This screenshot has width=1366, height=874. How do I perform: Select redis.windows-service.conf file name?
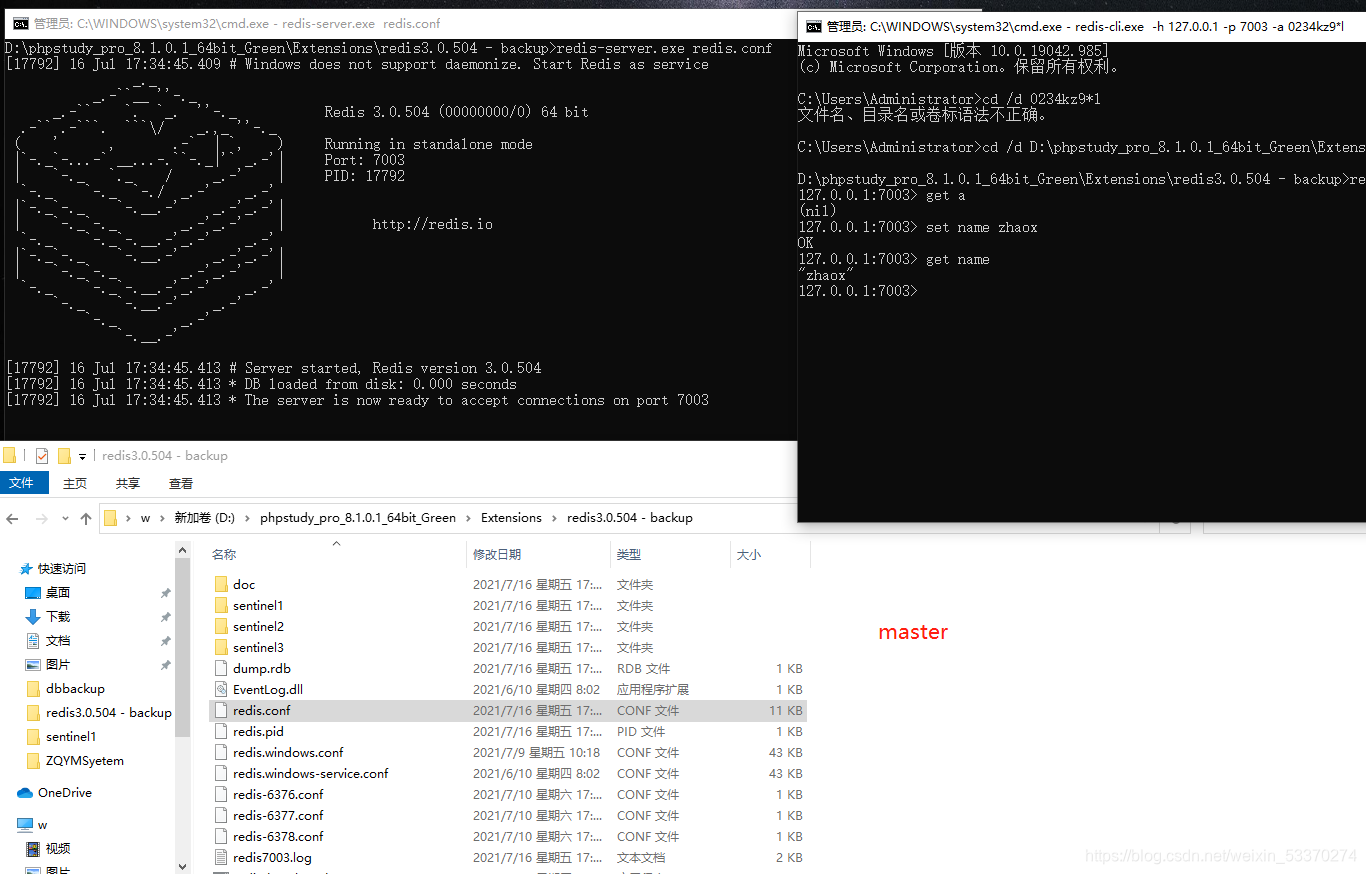click(x=311, y=773)
